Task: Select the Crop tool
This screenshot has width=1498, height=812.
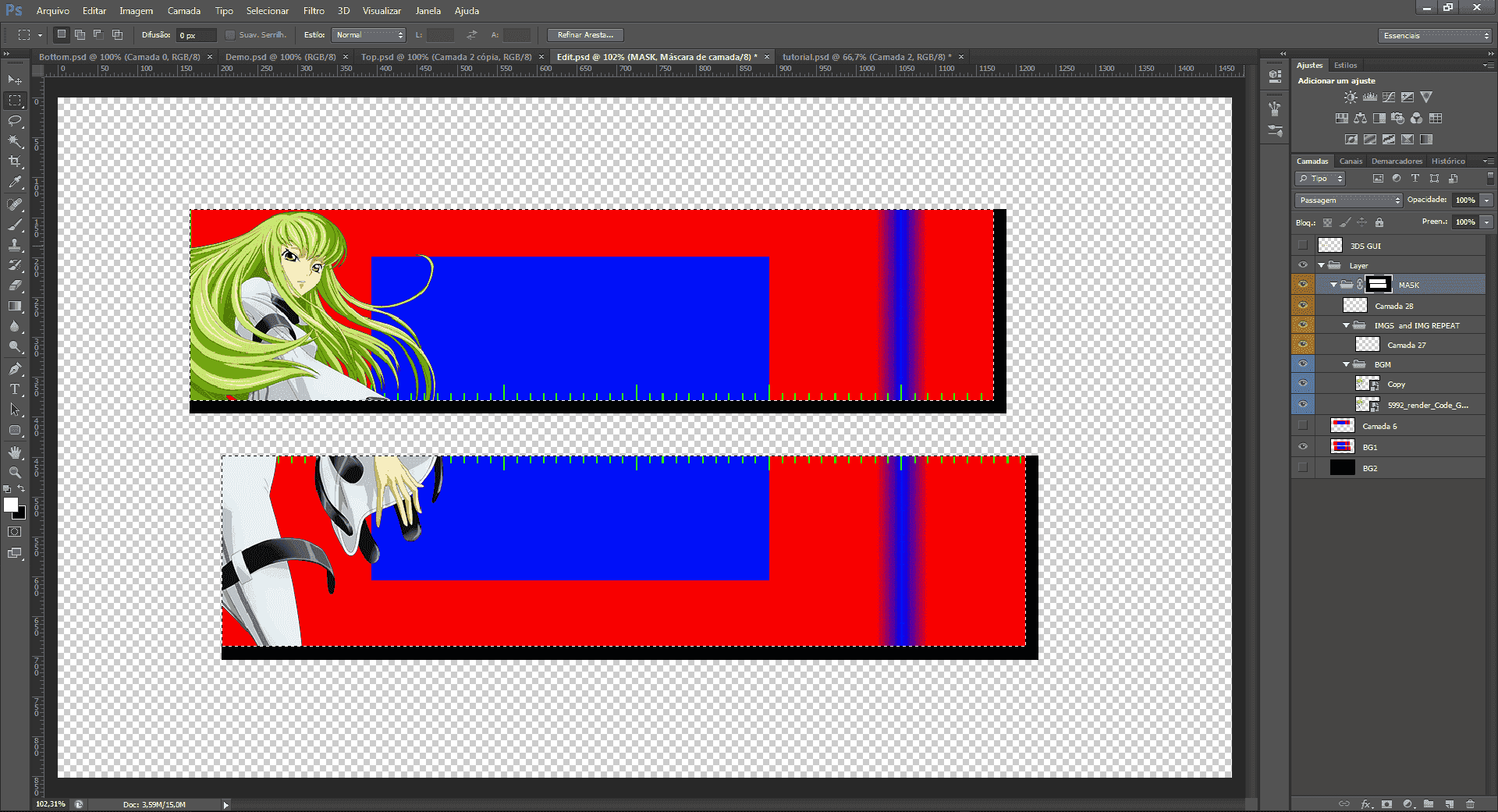Action: pyautogui.click(x=15, y=161)
